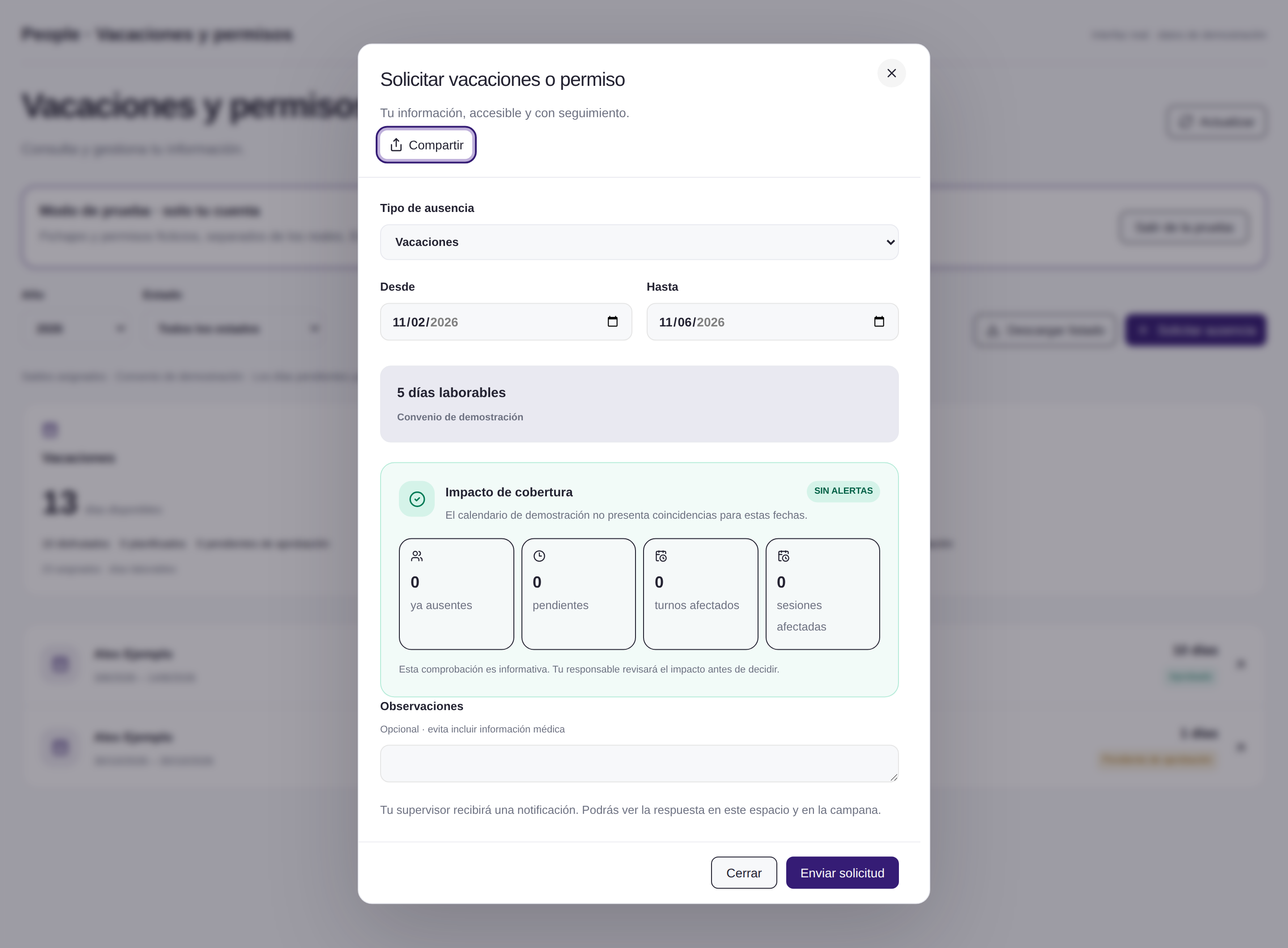
Task: Open the Desde date calendar picker icon
Action: point(612,322)
